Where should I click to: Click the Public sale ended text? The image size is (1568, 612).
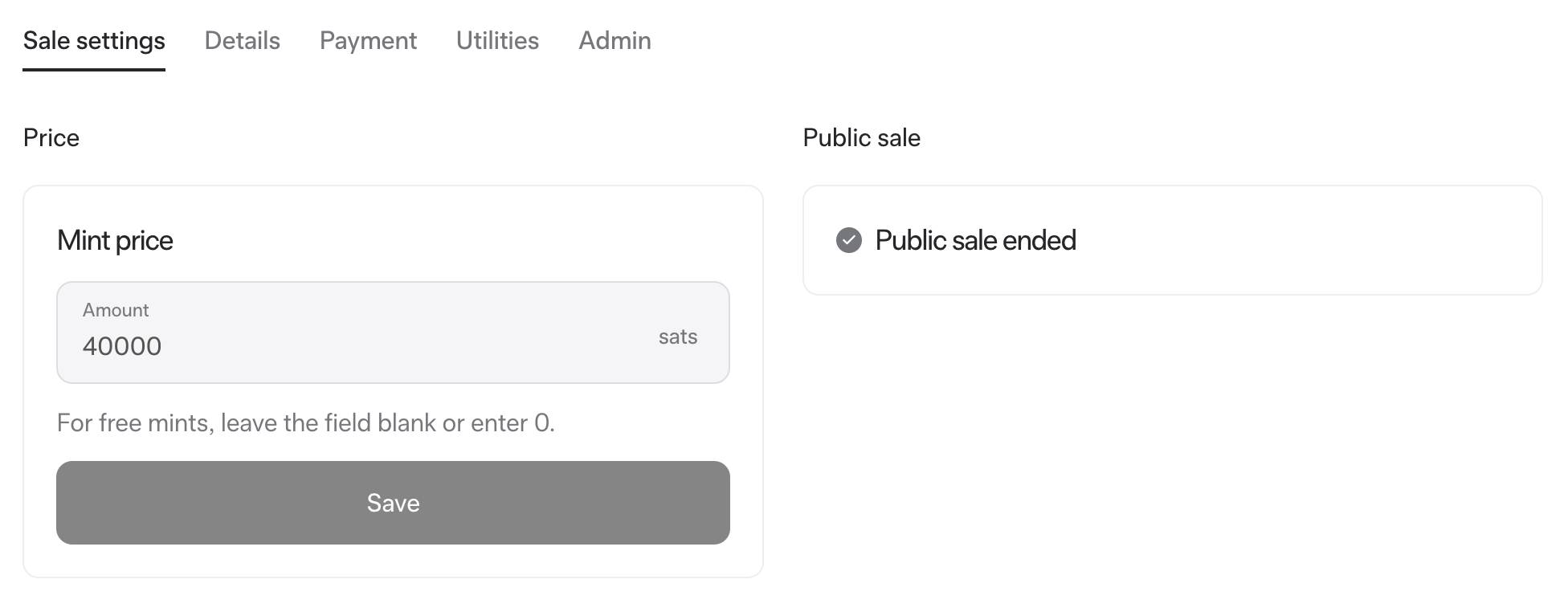pyautogui.click(x=975, y=240)
